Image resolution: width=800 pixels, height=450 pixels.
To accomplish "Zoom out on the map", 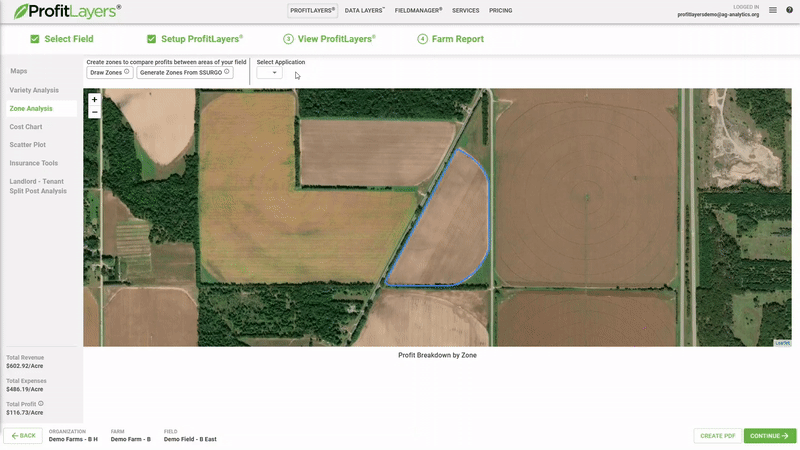I will pos(94,112).
